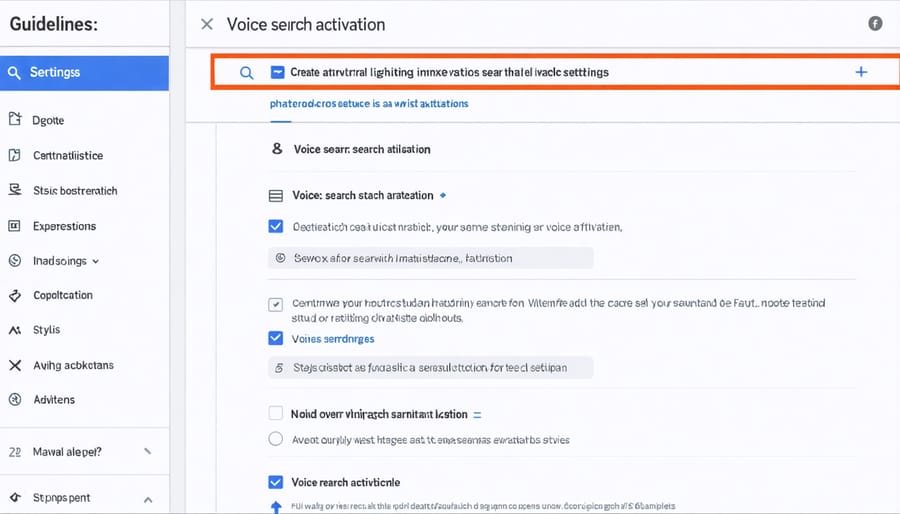Click the Experestions sidebar icon
The height and width of the screenshot is (514, 900).
click(14, 226)
